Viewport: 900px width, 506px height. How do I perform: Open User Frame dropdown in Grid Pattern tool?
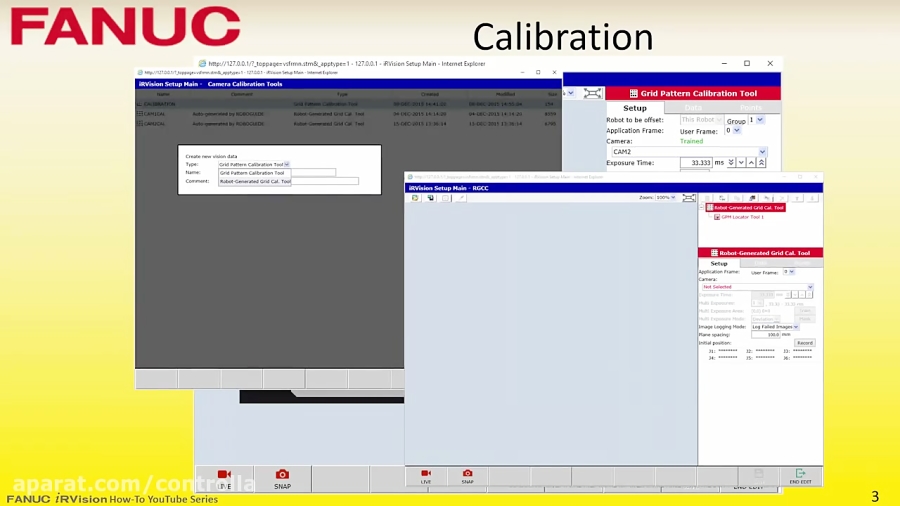pos(737,131)
